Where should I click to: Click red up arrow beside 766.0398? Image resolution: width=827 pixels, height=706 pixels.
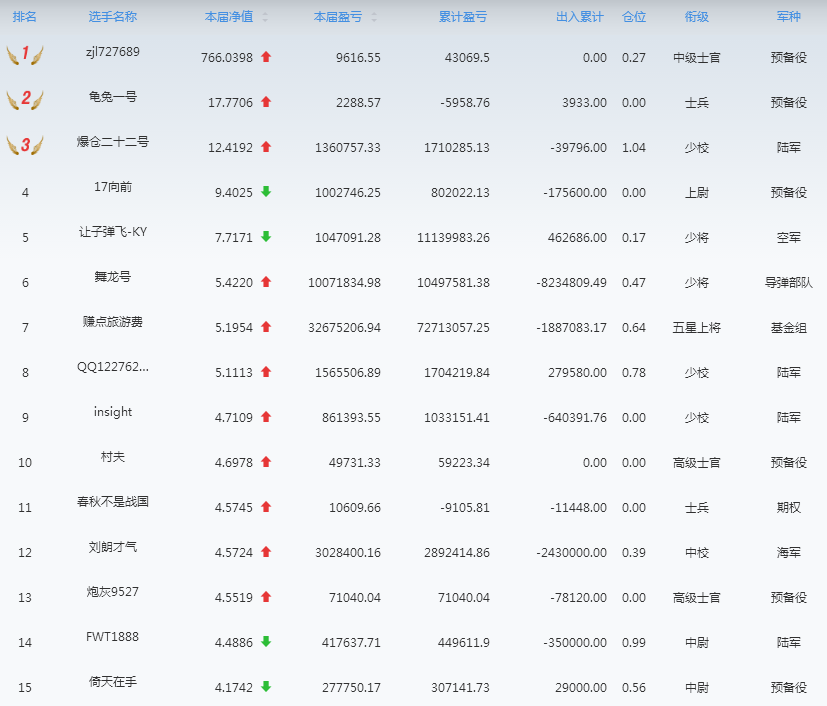pos(266,57)
